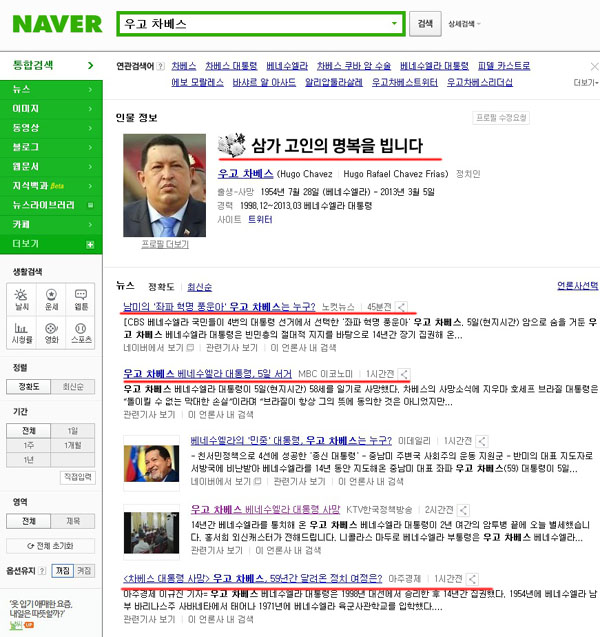The height and width of the screenshot is (637, 600).
Task: Share the 노컷뉴스 article via share icon
Action: 401,307
